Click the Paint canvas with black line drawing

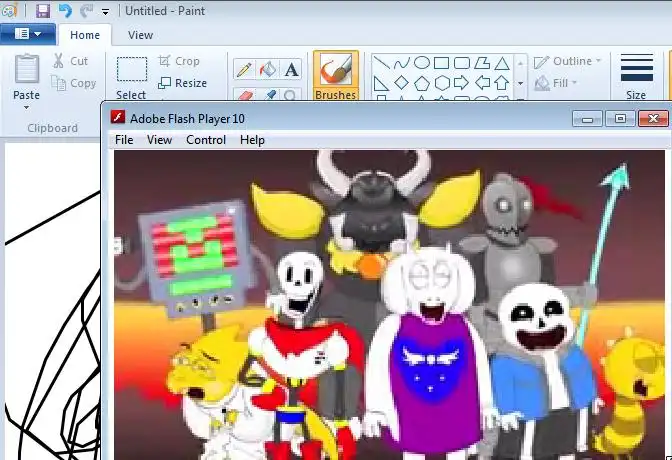[x=52, y=300]
